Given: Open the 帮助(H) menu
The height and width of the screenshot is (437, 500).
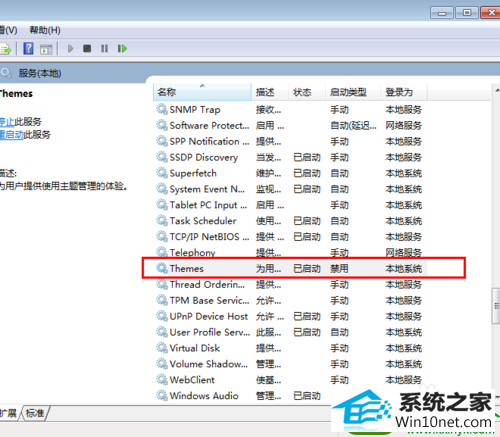Looking at the screenshot, I should (45, 30).
